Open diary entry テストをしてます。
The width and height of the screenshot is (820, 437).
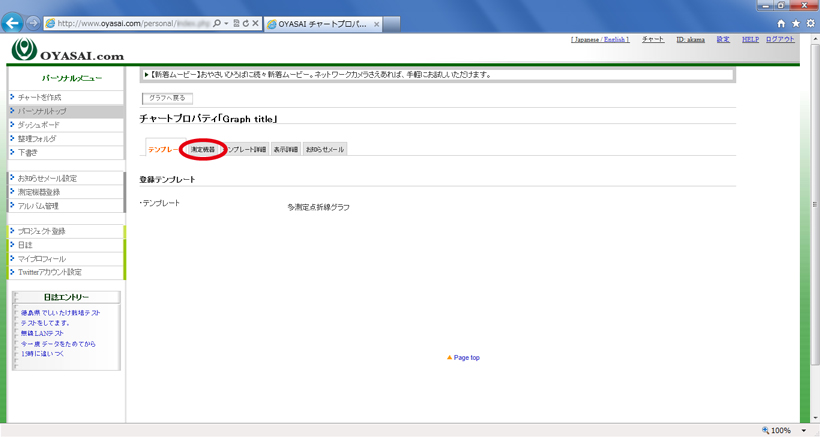(45, 323)
